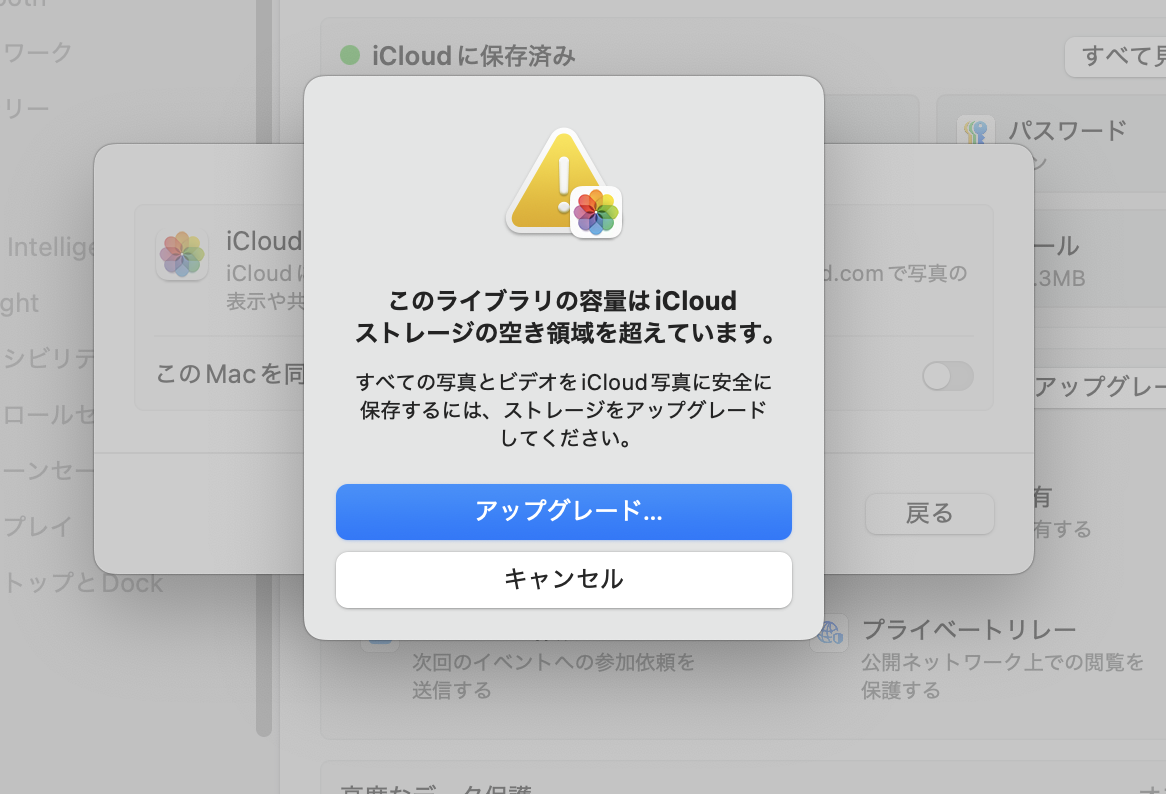
Task: Open the ディスプレイ sidebar item
Action: (x=38, y=525)
